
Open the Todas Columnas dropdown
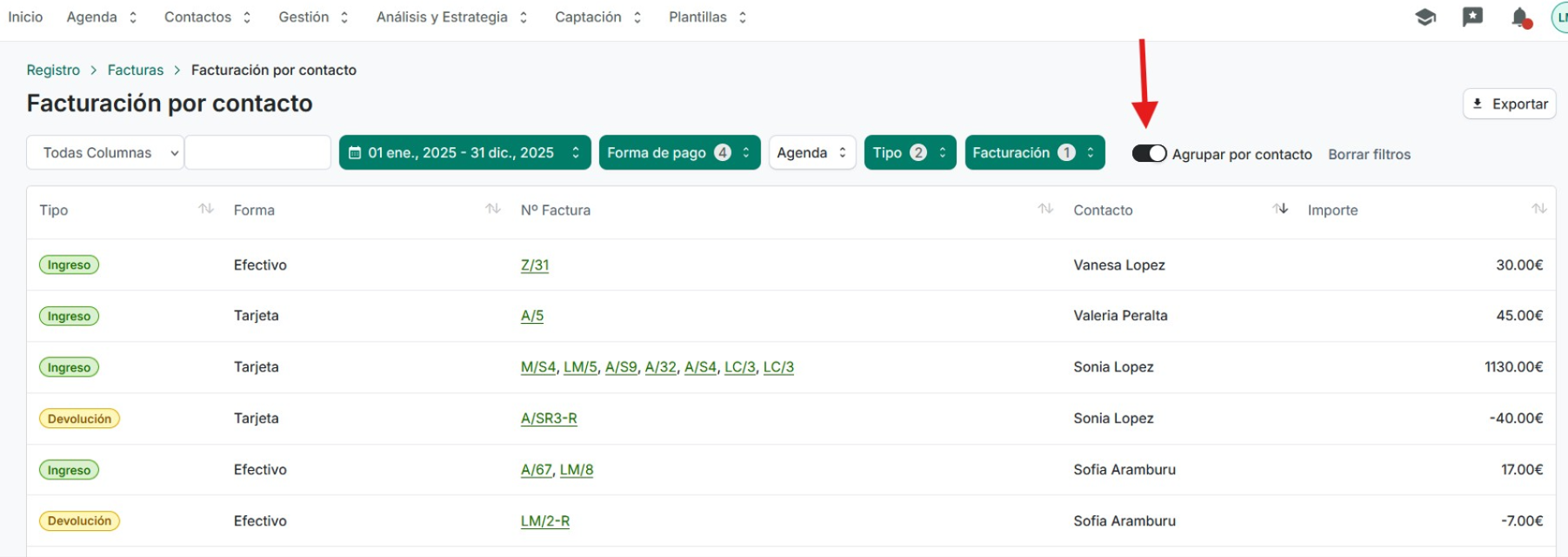pos(105,152)
